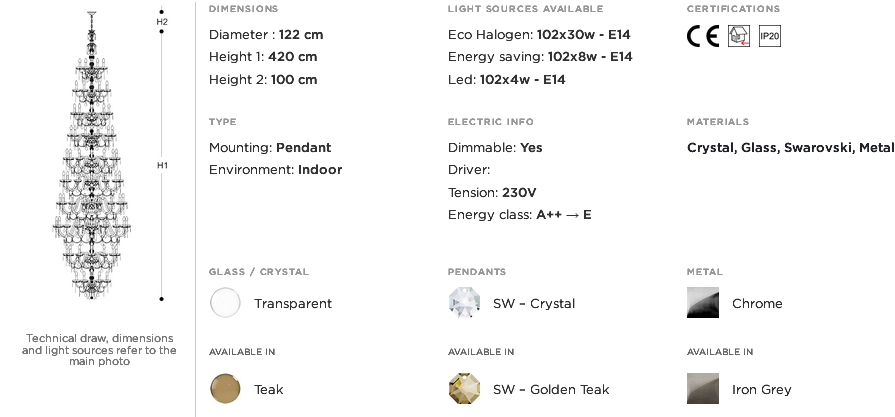Image resolution: width=895 pixels, height=417 pixels.
Task: Select the Teak glass color swatch
Action: coord(225,388)
